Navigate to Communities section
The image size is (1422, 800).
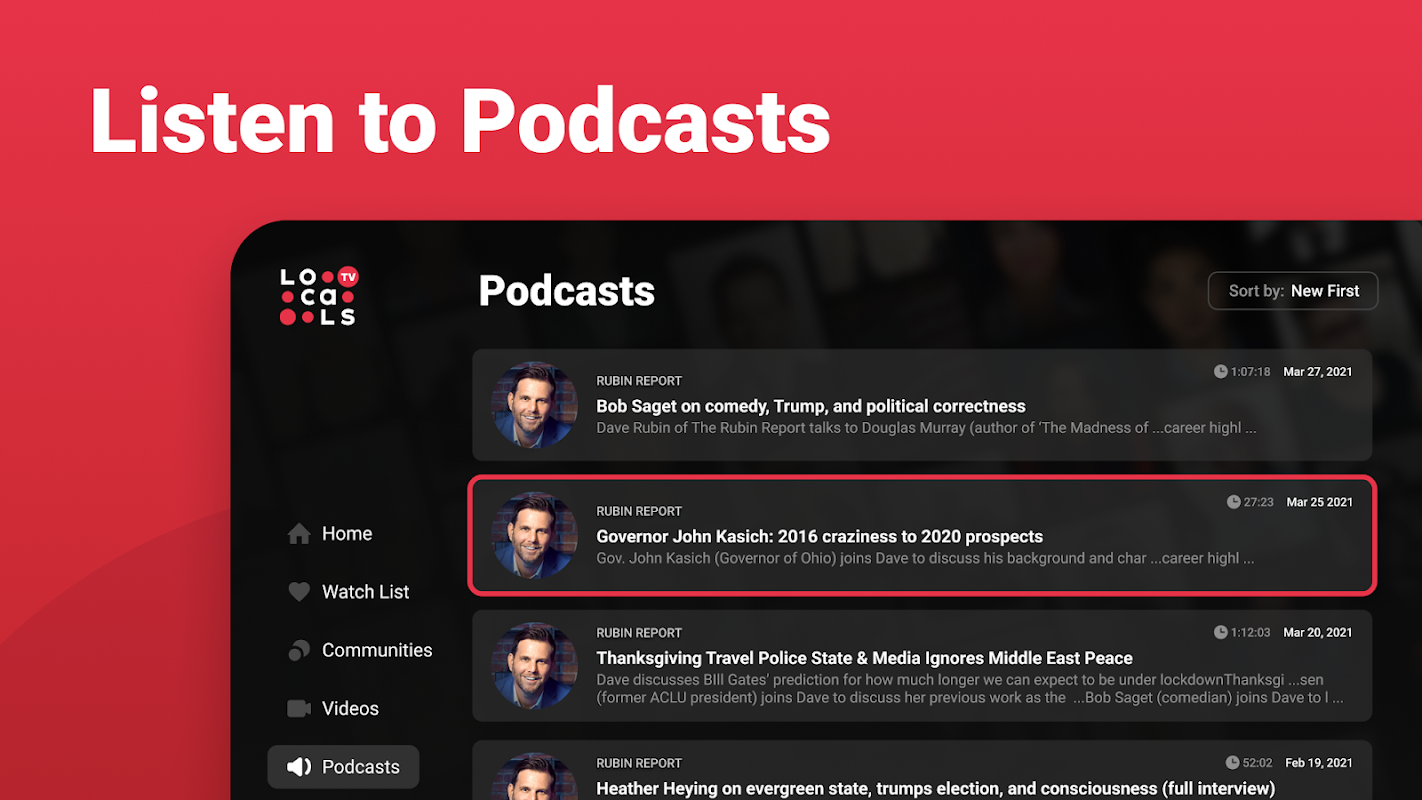click(x=360, y=650)
